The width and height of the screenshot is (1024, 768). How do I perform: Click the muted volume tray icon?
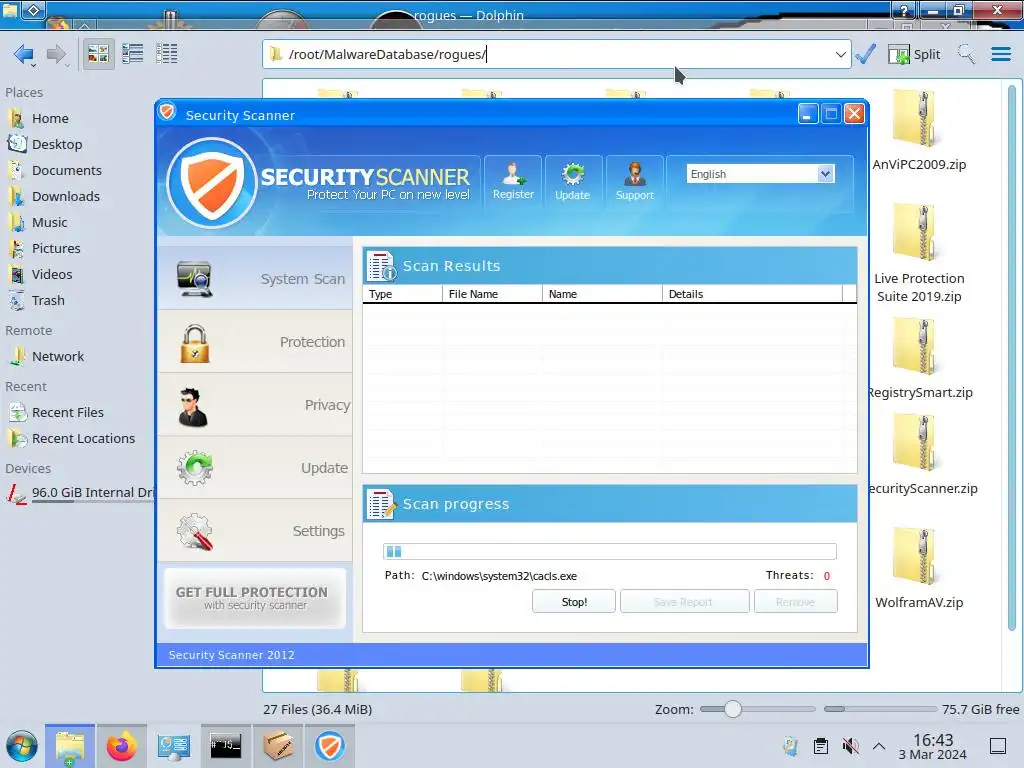(850, 746)
